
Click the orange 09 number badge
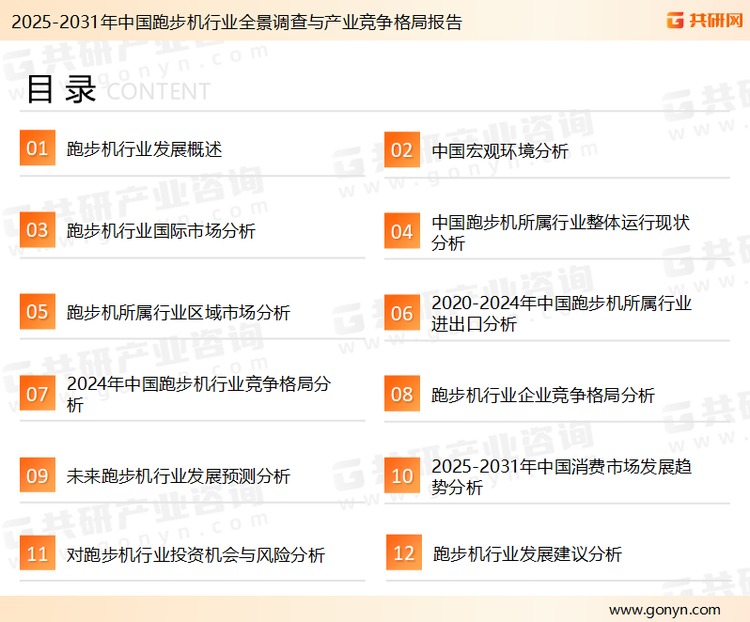click(37, 475)
